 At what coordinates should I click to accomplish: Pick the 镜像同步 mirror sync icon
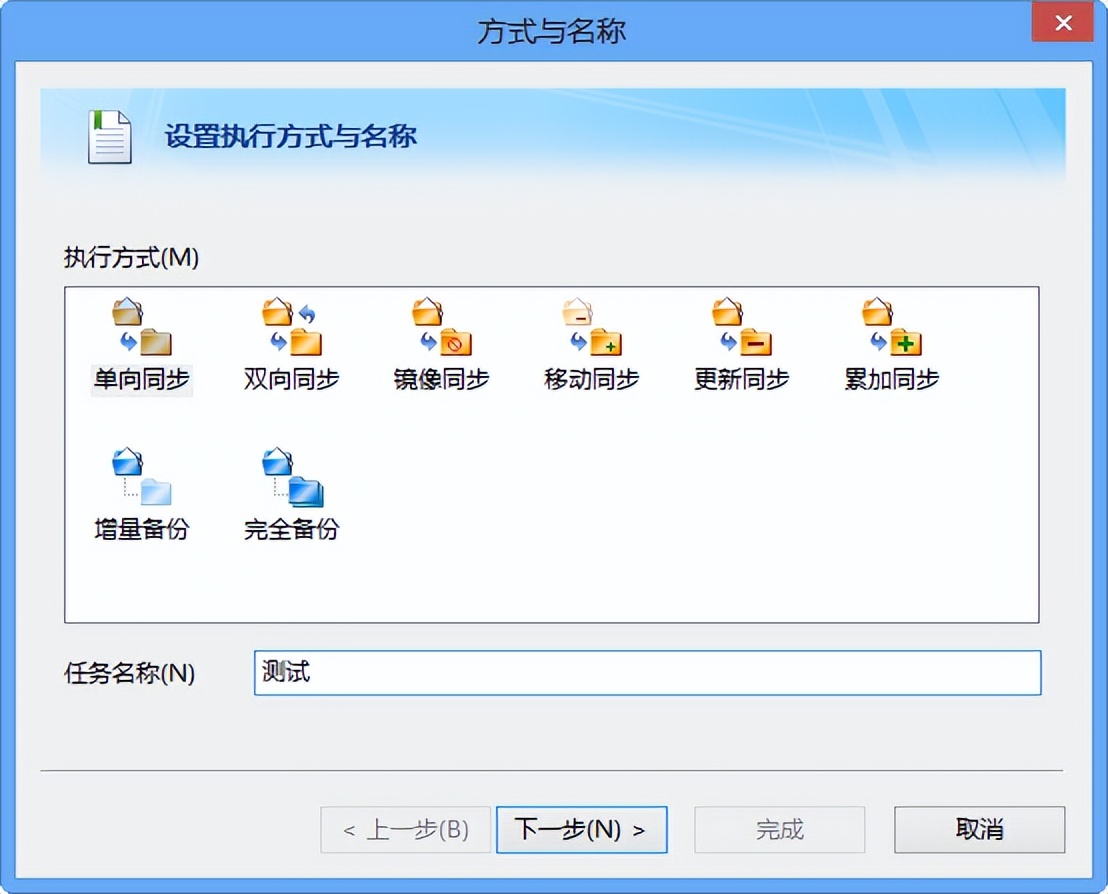(441, 328)
